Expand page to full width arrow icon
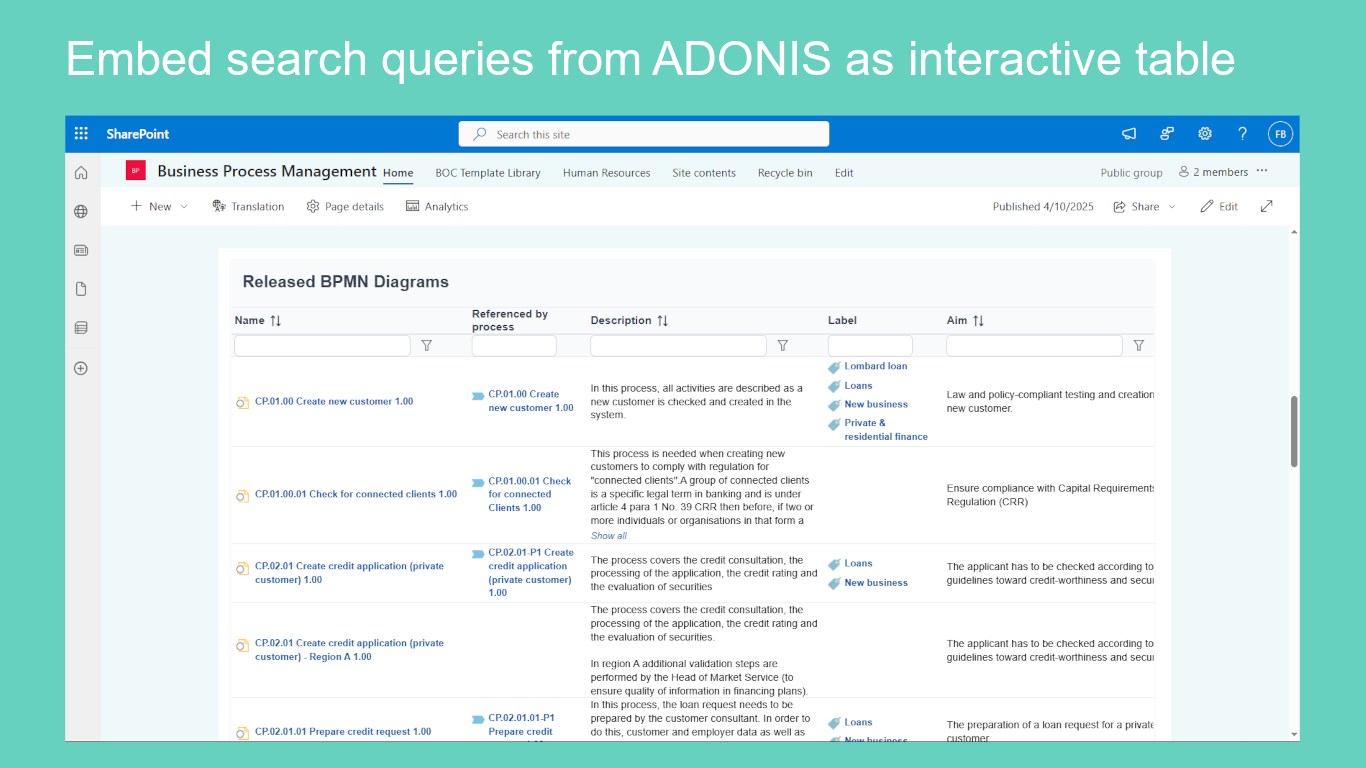Image resolution: width=1366 pixels, height=768 pixels. point(1266,206)
